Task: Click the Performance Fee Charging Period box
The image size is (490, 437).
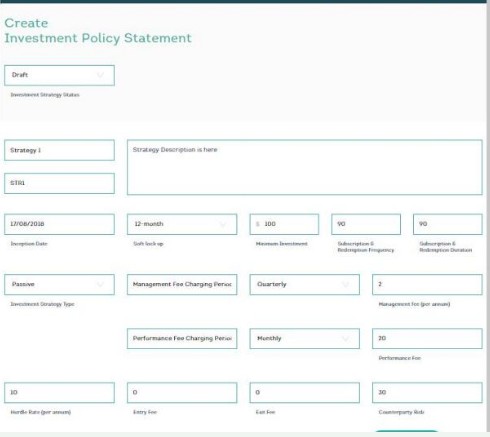Action: (182, 339)
